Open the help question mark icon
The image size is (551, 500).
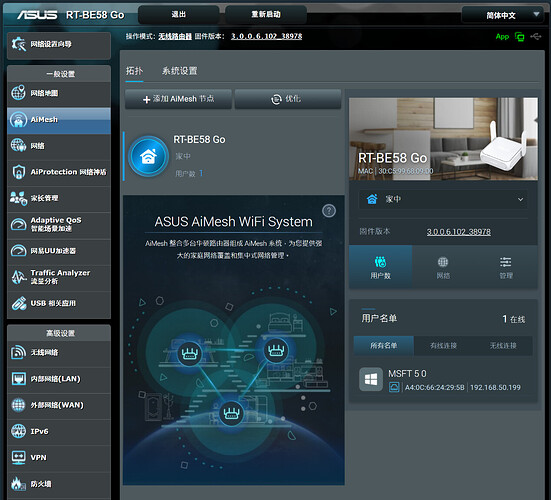(329, 211)
